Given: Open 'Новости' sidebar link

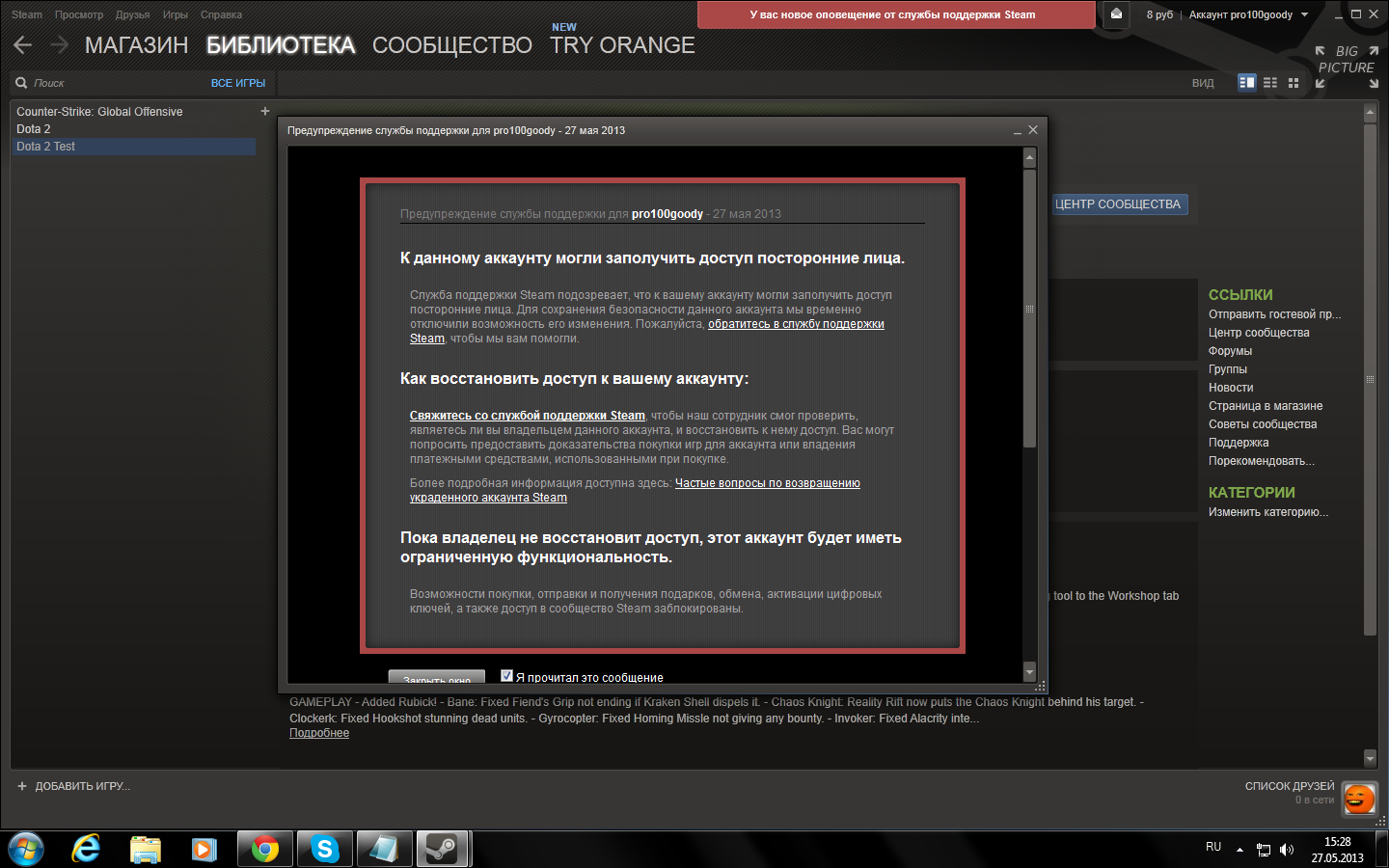Looking at the screenshot, I should [1231, 388].
